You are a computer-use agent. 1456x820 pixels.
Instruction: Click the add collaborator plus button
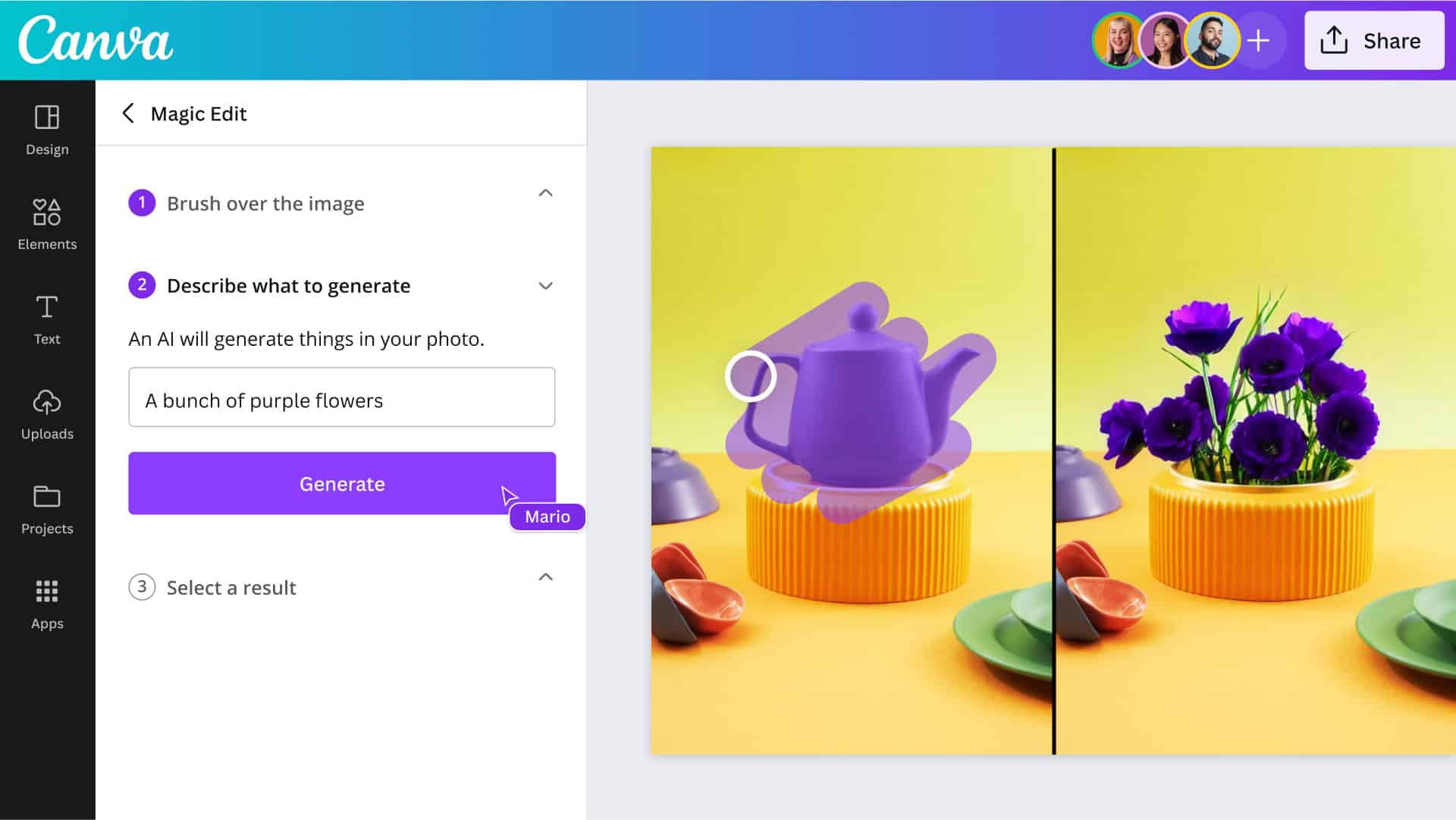coord(1258,41)
